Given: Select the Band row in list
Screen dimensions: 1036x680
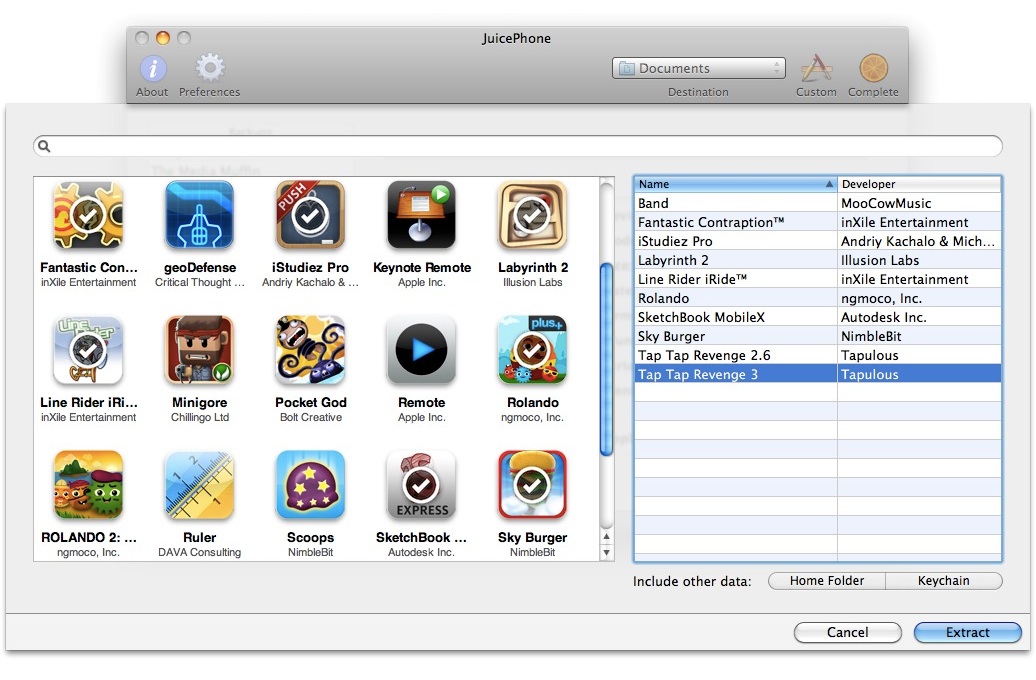Looking at the screenshot, I should [x=818, y=204].
